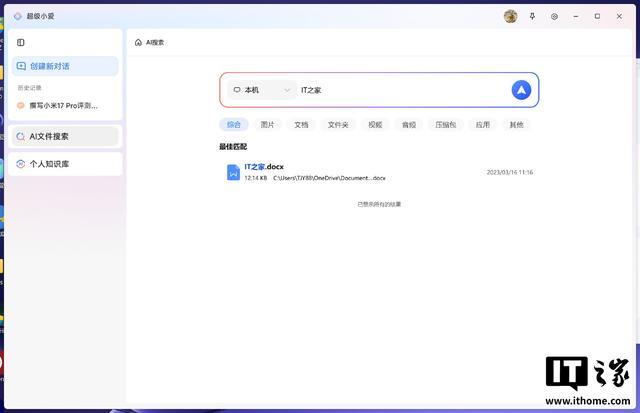Click the 超级小爱 app logo icon
This screenshot has width=640, height=413.
click(18, 16)
